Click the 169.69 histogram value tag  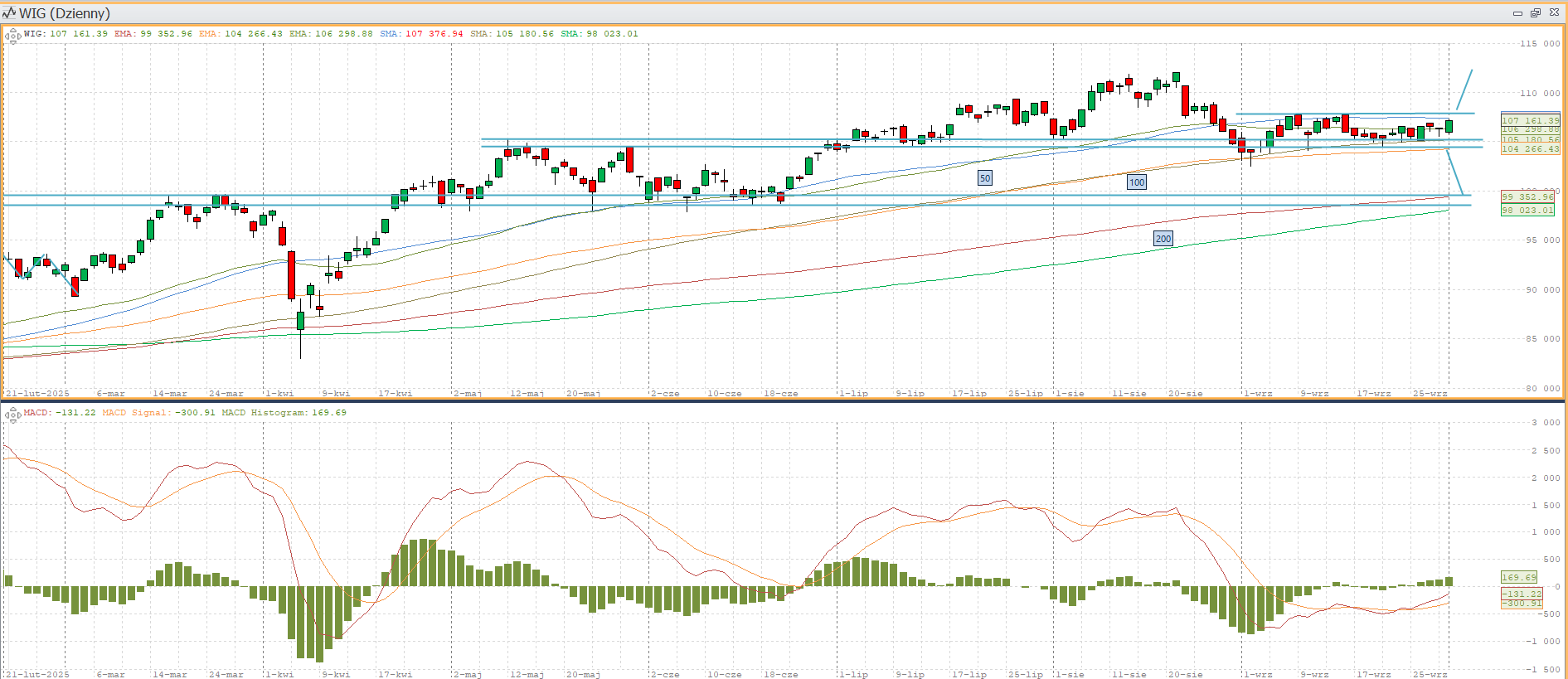point(1519,577)
